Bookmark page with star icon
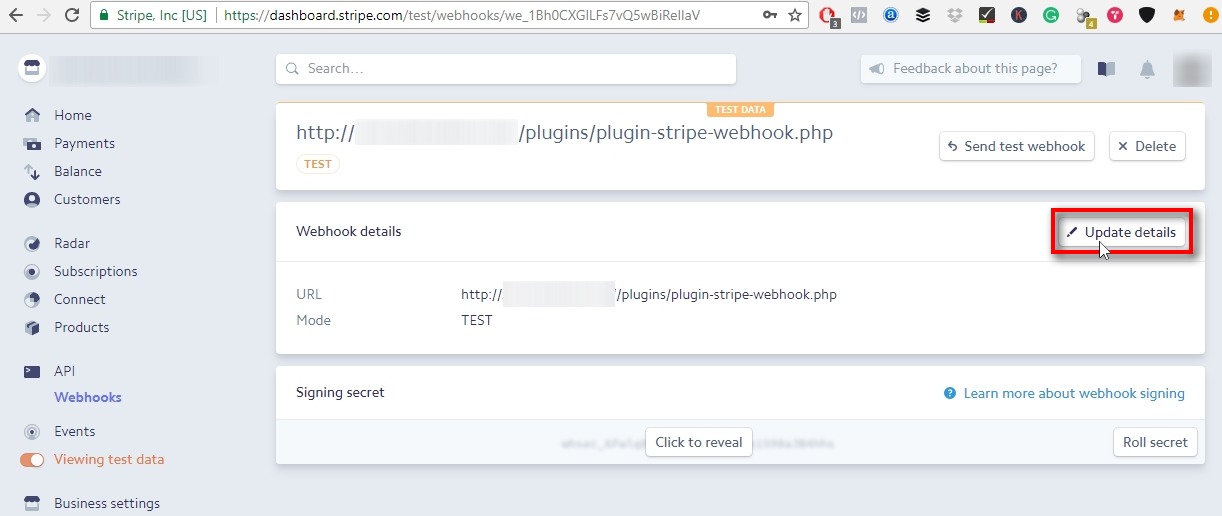The image size is (1222, 516). (x=795, y=15)
